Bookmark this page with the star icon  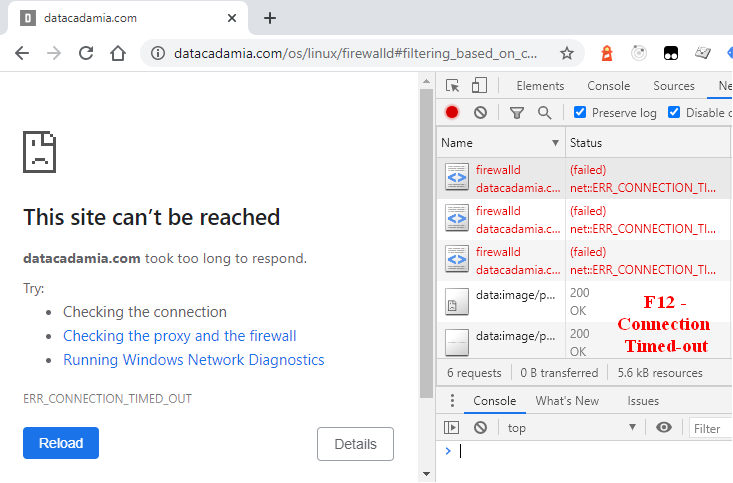pyautogui.click(x=567, y=53)
